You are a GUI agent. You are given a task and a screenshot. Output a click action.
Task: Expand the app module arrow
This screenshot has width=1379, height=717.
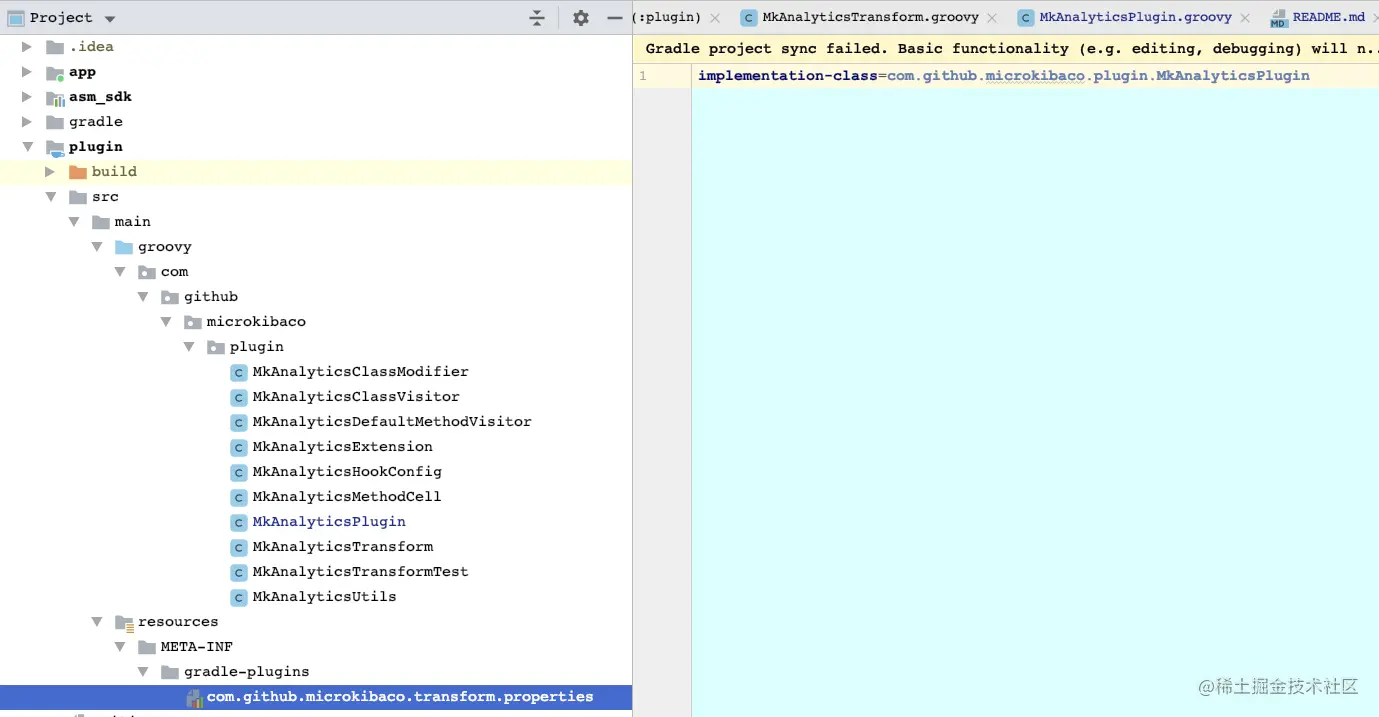[x=27, y=72]
